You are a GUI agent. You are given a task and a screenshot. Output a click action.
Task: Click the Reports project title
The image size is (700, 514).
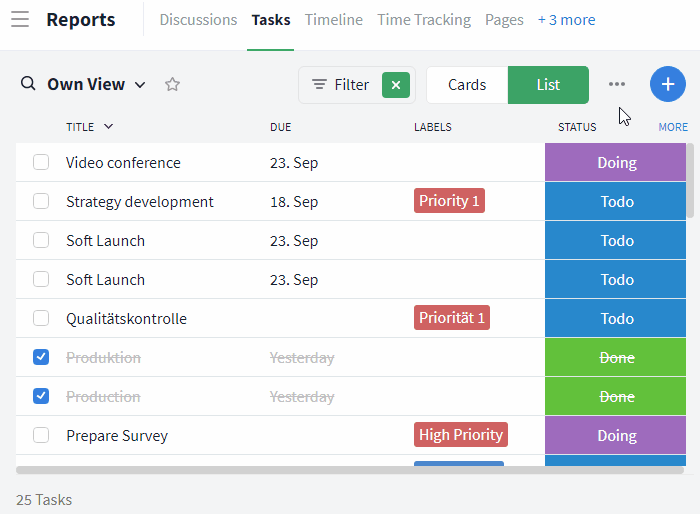click(81, 20)
